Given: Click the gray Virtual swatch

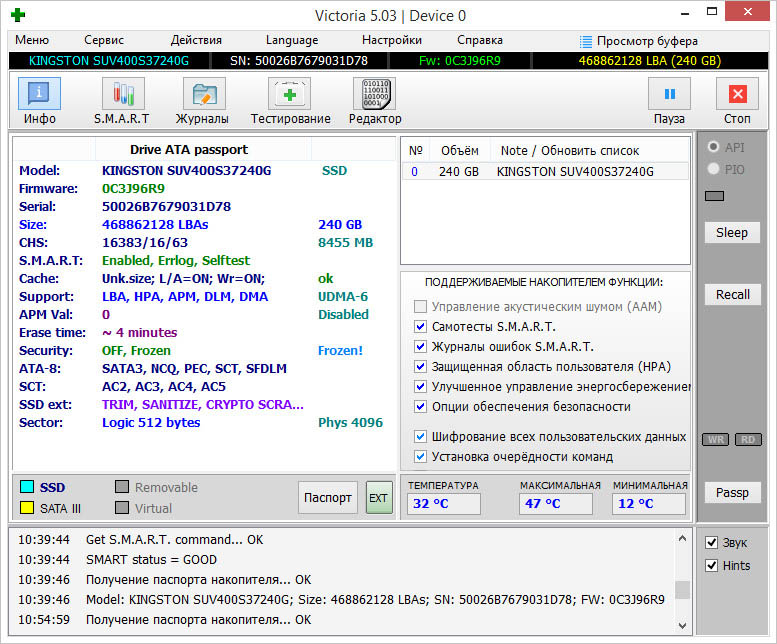Looking at the screenshot, I should (x=122, y=508).
